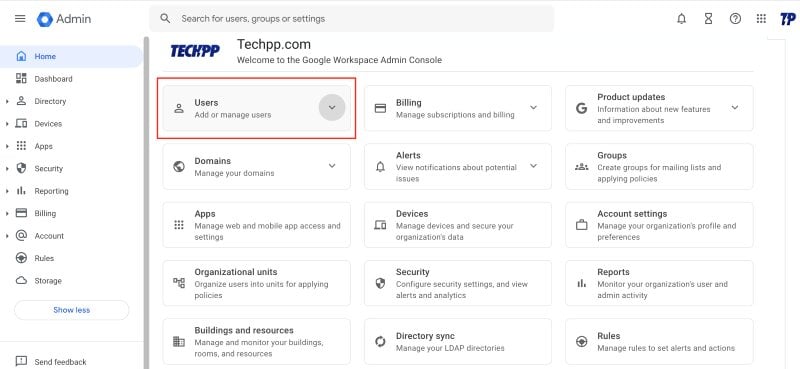Expand the Product updates card chevron

coord(735,108)
